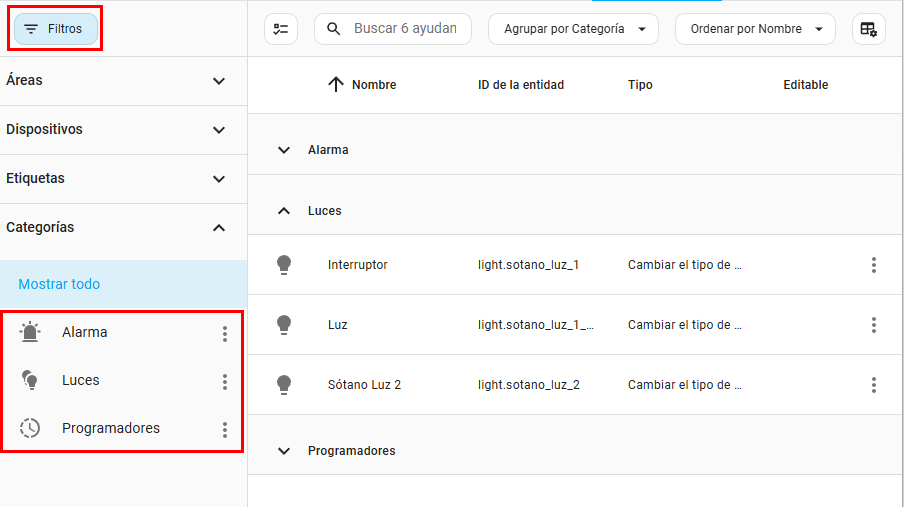Open three-dot menu for Programadores category

click(x=224, y=429)
